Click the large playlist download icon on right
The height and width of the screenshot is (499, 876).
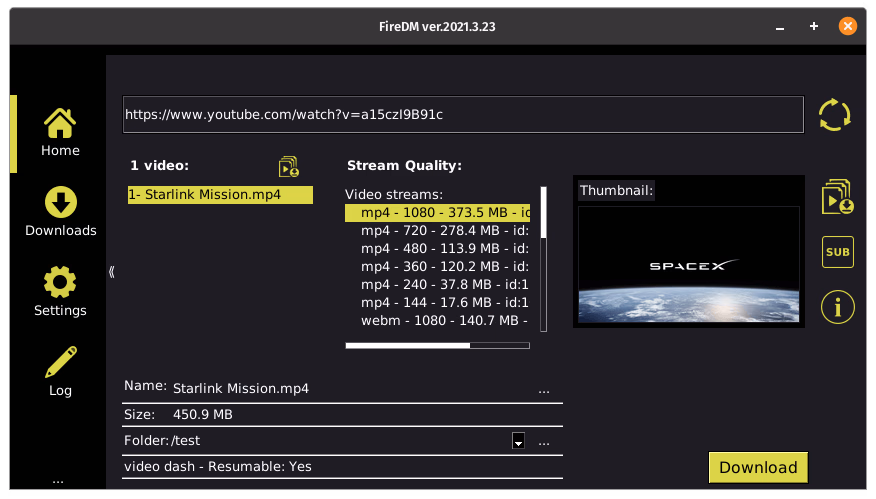pyautogui.click(x=837, y=197)
